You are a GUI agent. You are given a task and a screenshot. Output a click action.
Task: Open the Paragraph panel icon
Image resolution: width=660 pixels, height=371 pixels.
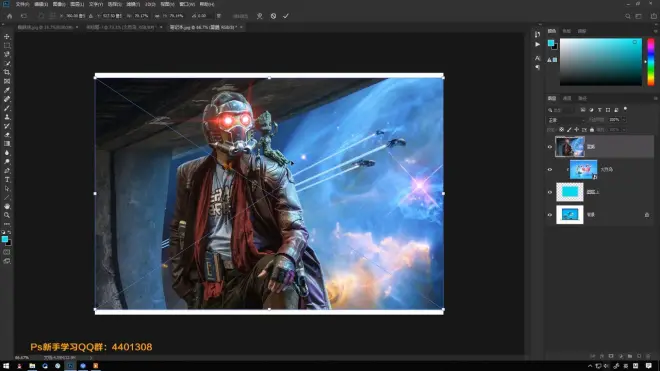tap(538, 67)
